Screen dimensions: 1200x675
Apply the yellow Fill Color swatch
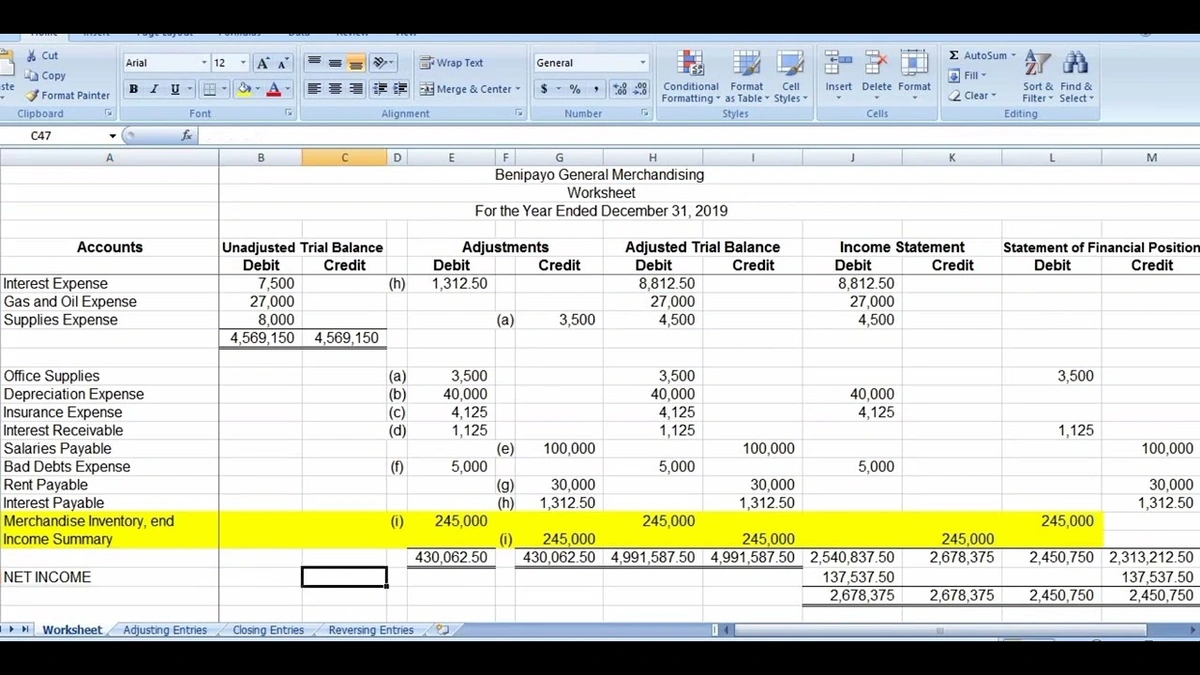[x=244, y=90]
